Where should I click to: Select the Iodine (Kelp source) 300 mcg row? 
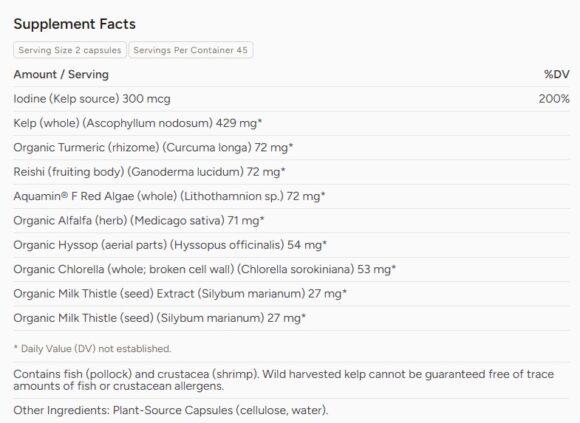pos(291,99)
